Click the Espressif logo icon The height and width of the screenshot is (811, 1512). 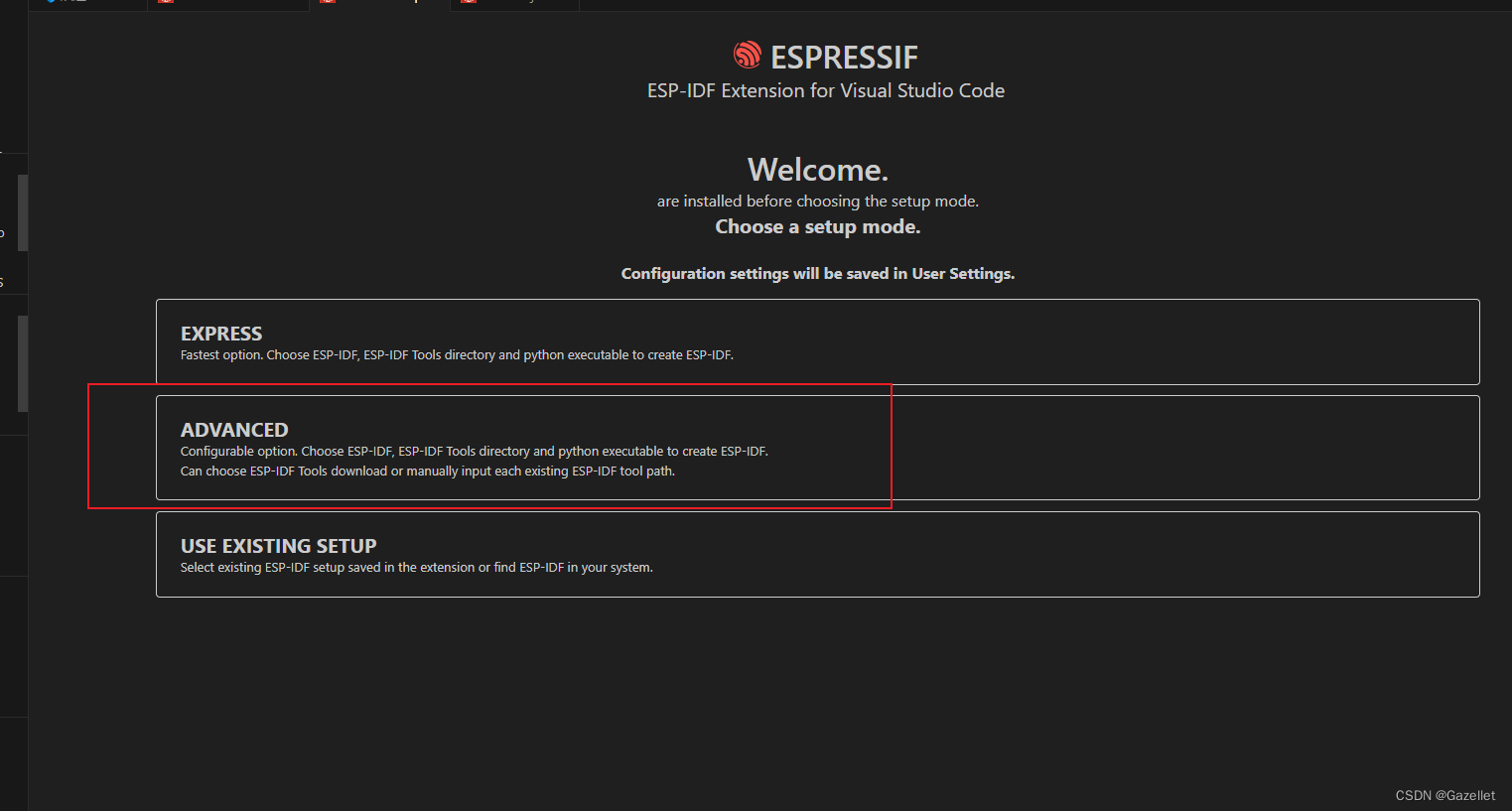746,56
